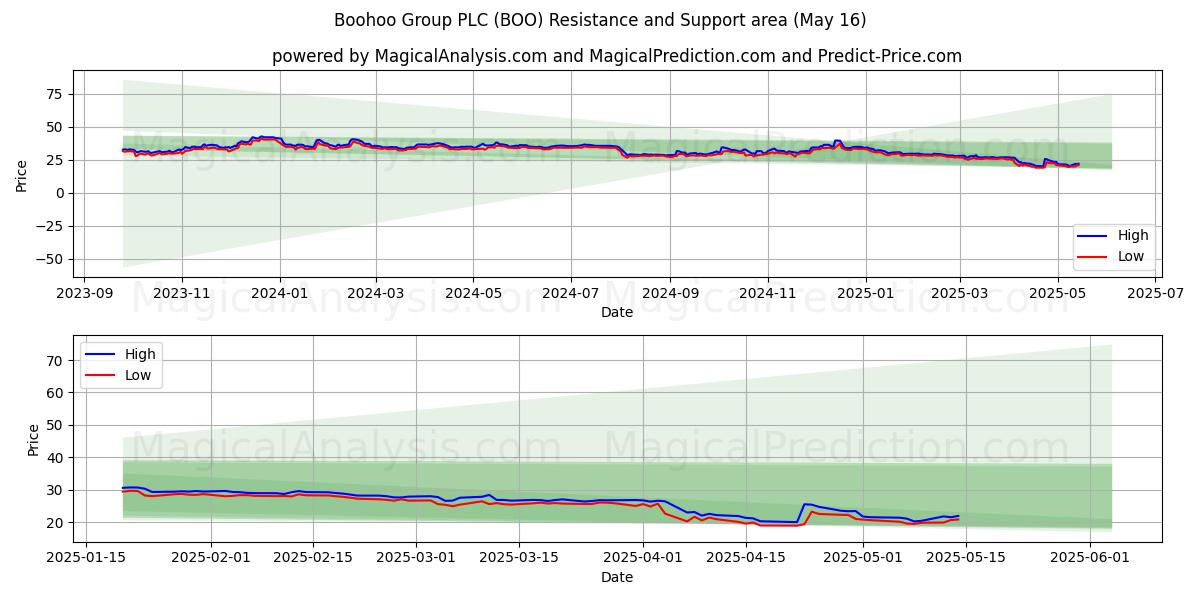Click the '2025-05-15' tick label
The width and height of the screenshot is (1200, 600).
(x=966, y=558)
